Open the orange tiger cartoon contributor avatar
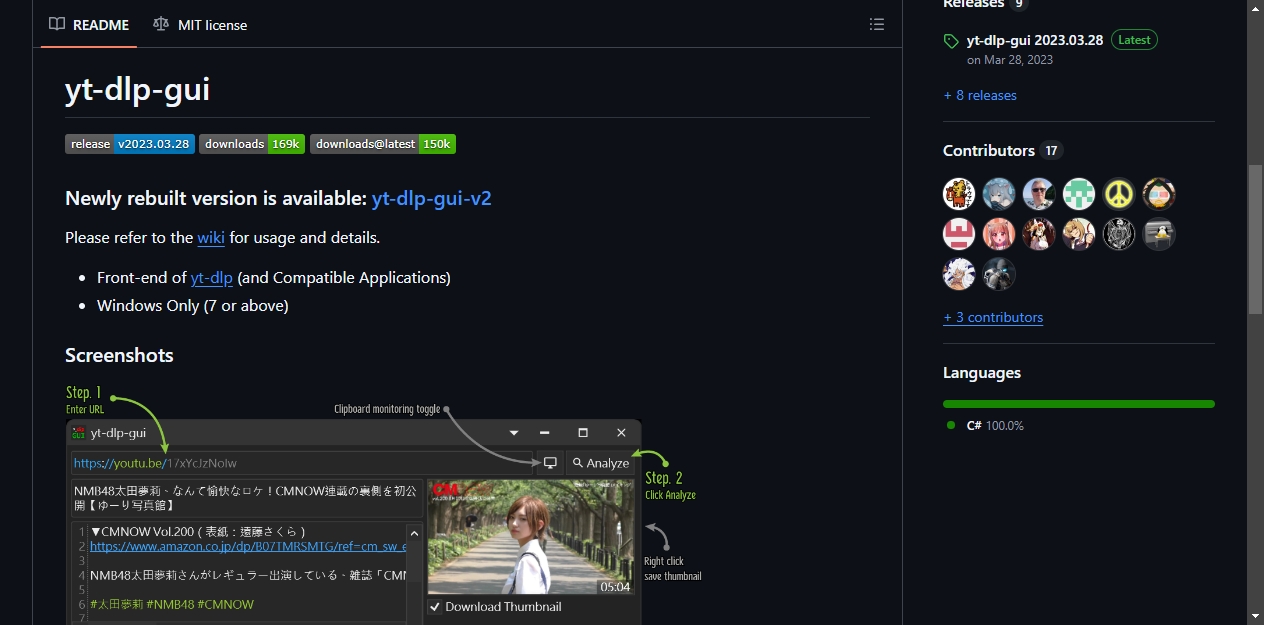 click(959, 194)
